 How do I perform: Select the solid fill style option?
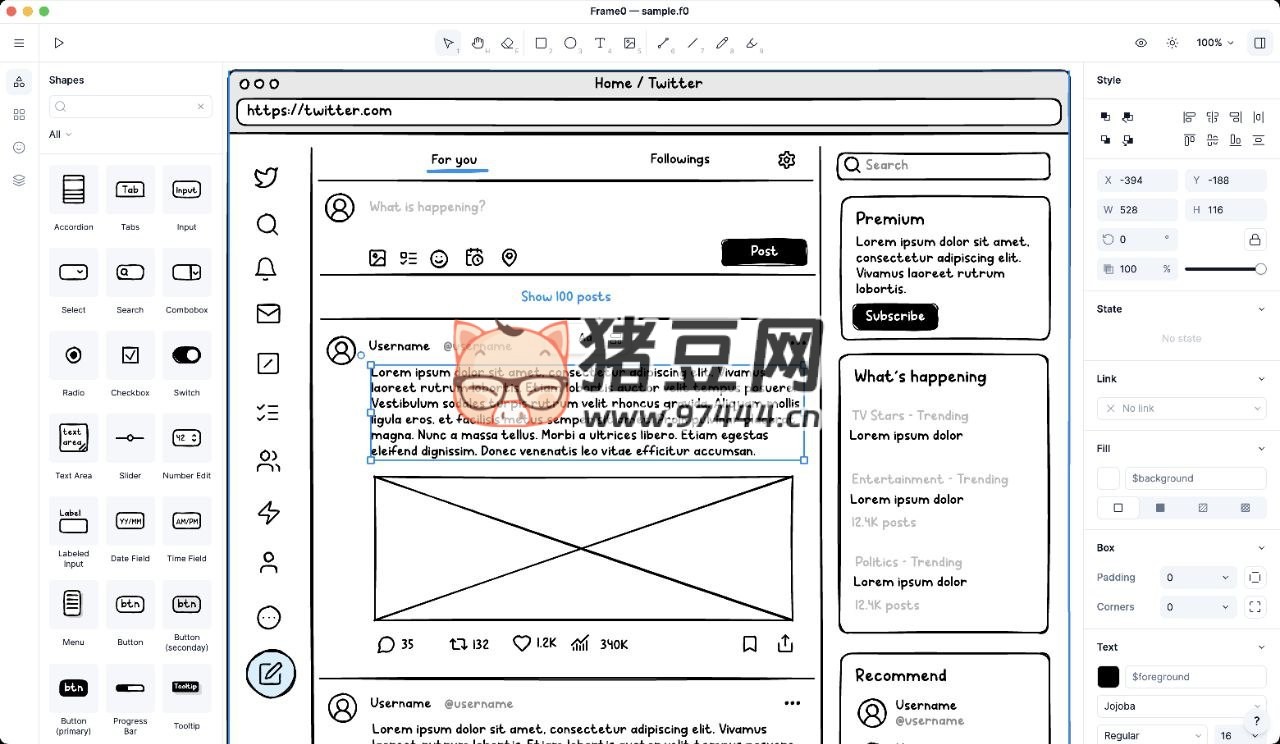pos(1160,508)
